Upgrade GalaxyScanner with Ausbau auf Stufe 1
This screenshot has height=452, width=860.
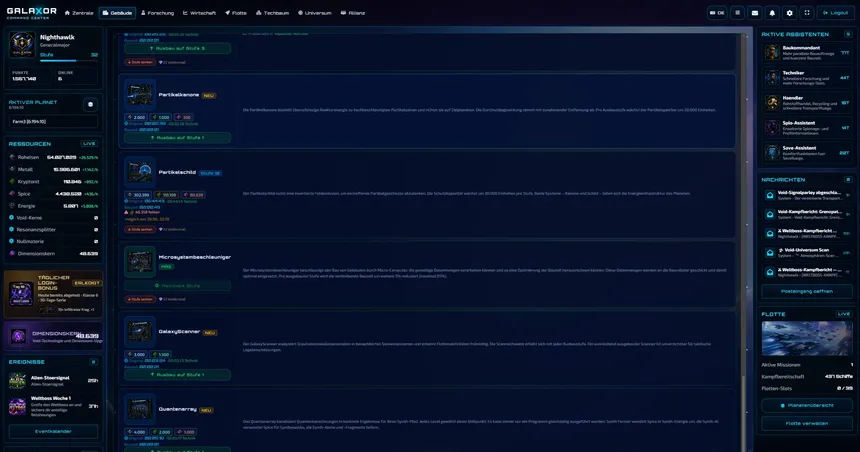pos(177,375)
